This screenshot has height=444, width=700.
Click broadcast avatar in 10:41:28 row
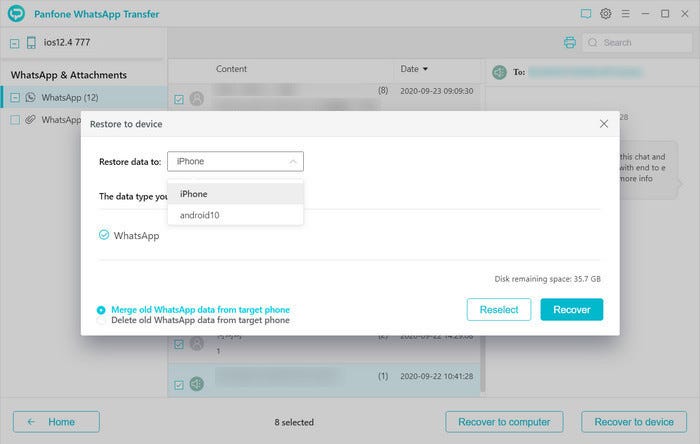pos(196,384)
